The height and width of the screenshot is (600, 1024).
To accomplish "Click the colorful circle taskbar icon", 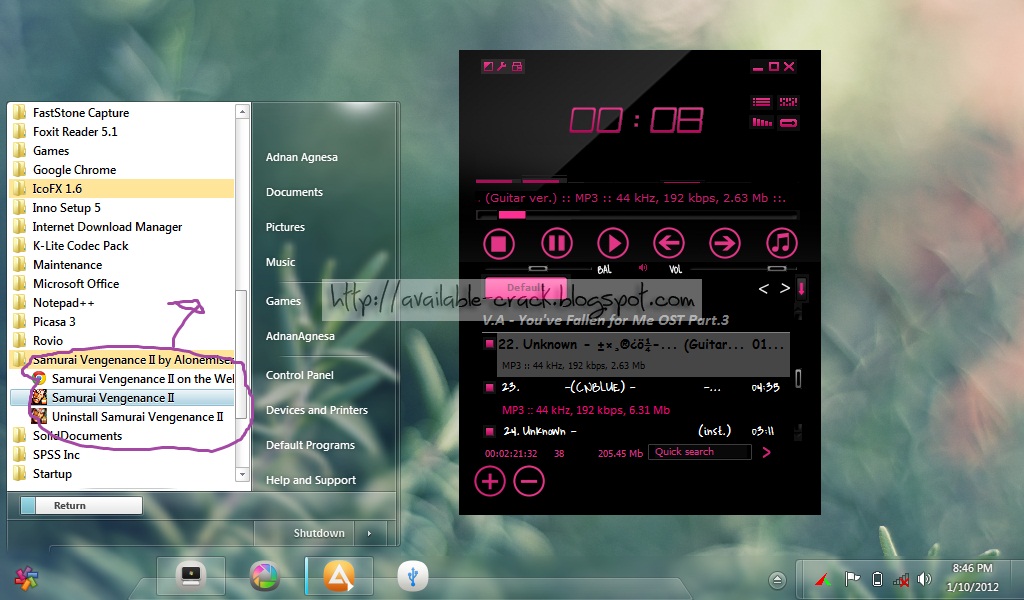I will coord(264,576).
